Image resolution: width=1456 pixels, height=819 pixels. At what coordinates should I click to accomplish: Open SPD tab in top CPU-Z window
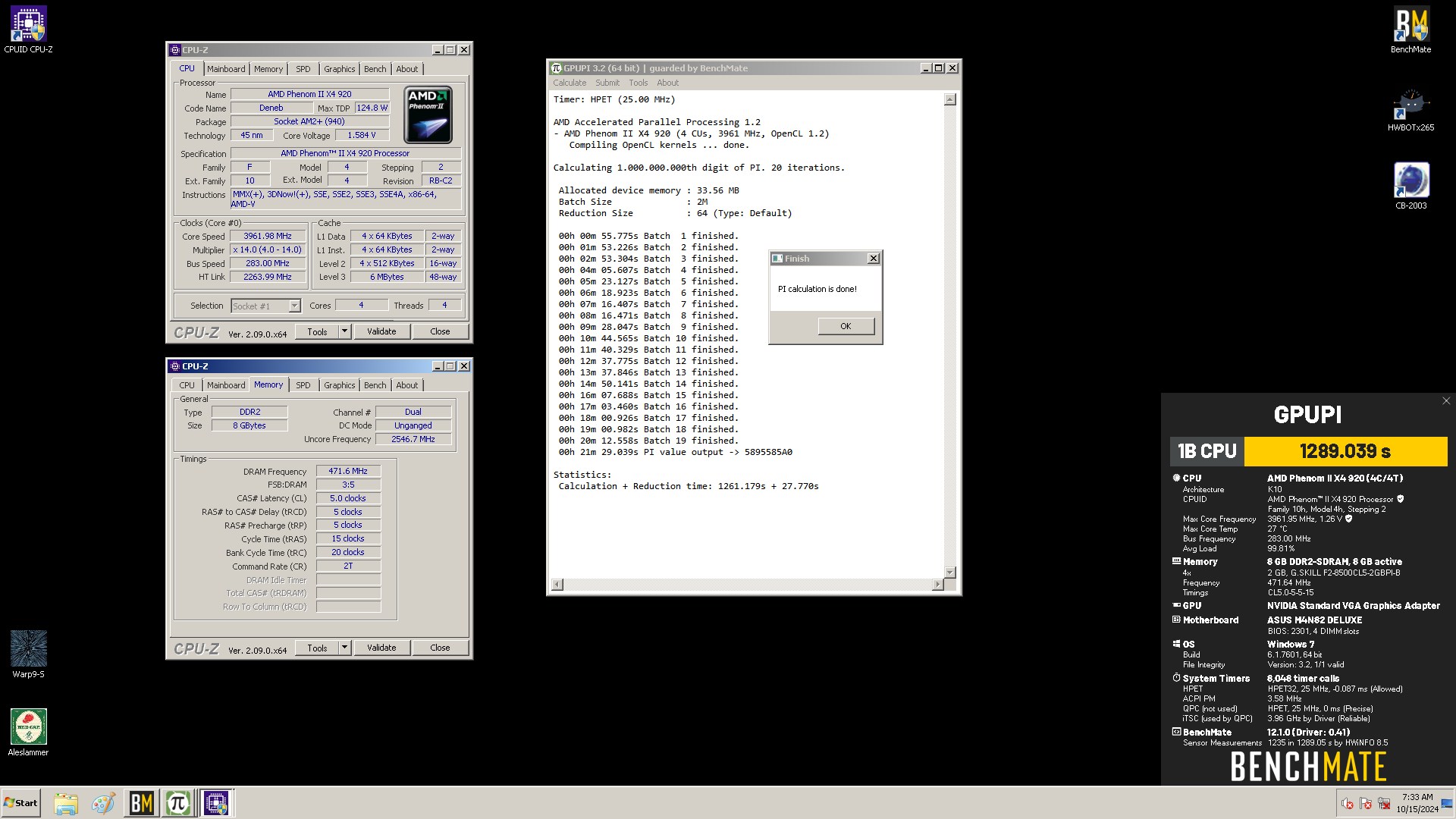[303, 69]
